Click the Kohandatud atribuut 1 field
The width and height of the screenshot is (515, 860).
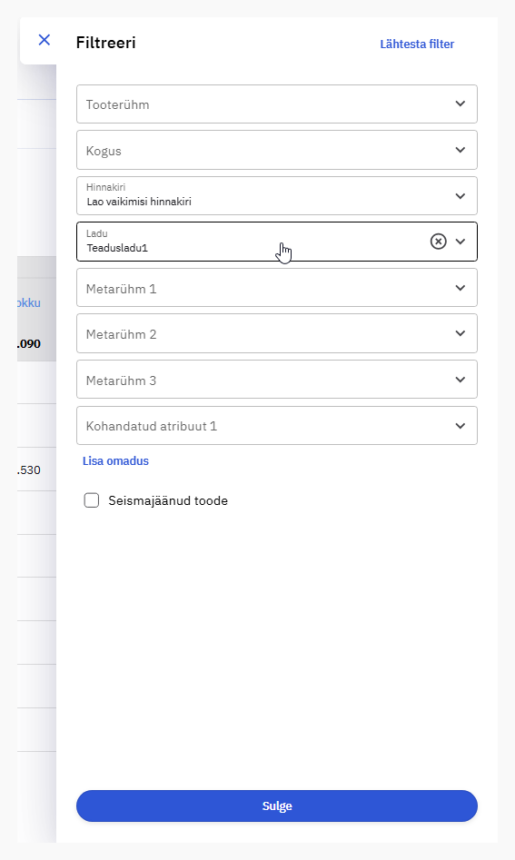point(277,426)
